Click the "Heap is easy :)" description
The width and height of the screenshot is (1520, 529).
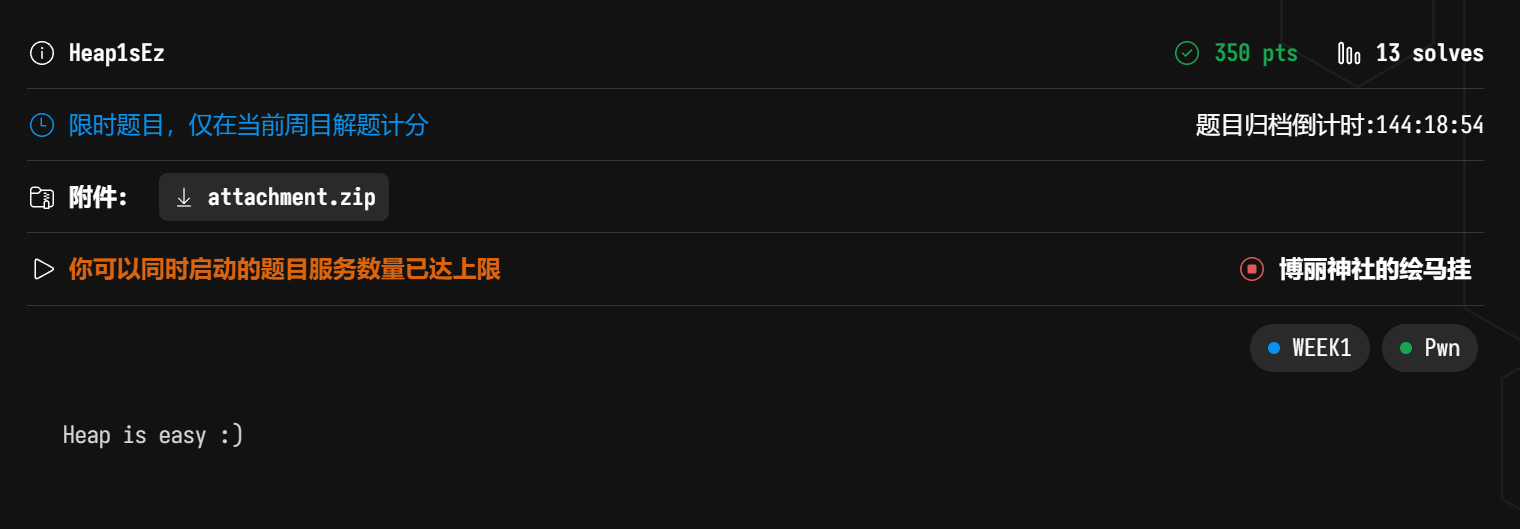click(x=153, y=435)
